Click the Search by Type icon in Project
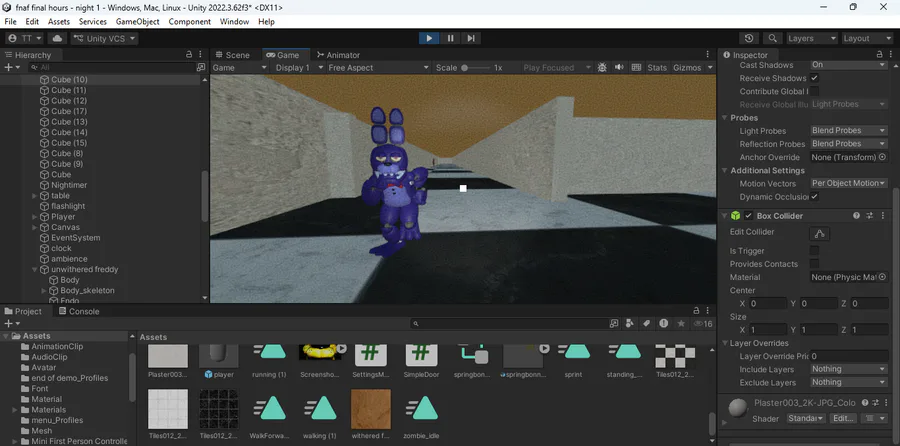 pos(630,324)
